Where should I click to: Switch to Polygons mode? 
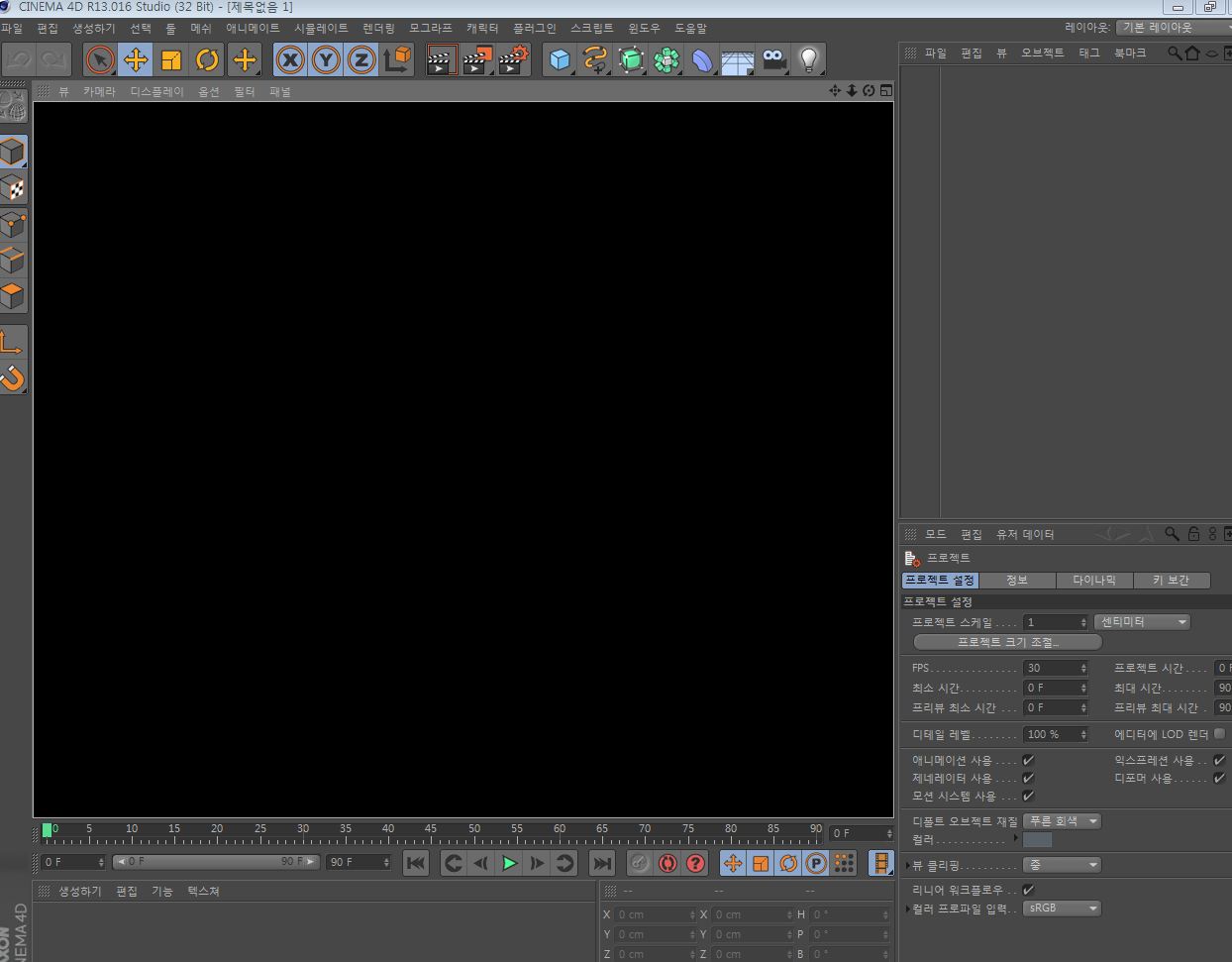pyautogui.click(x=13, y=296)
